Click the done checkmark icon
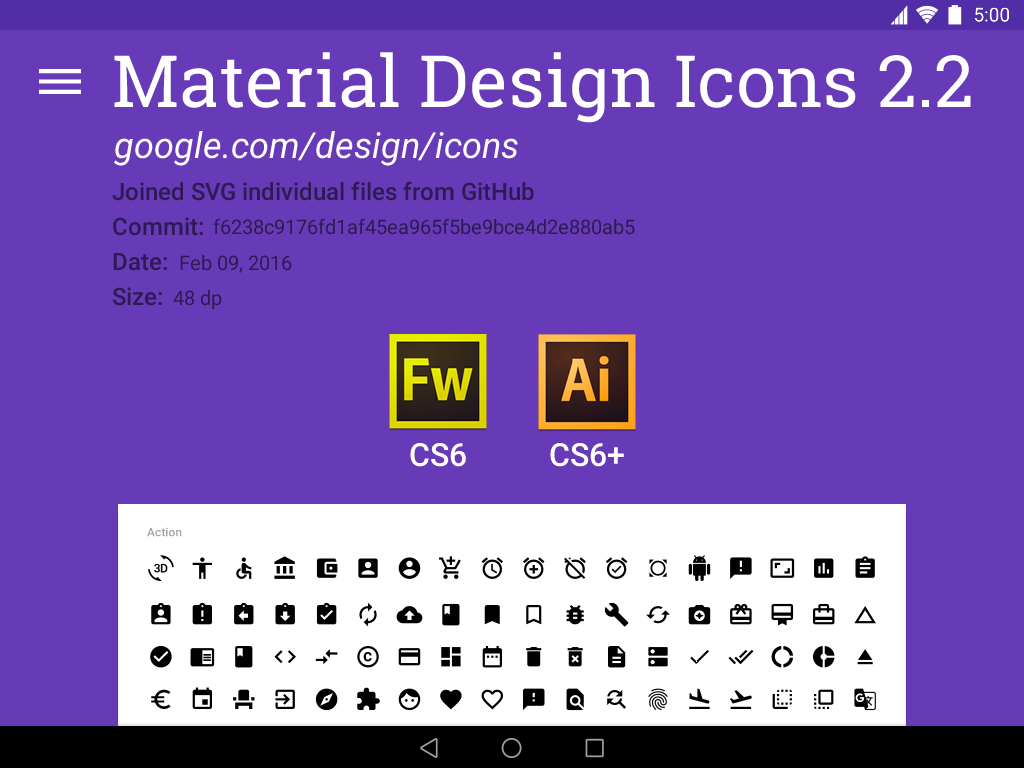The width and height of the screenshot is (1024, 768). pyautogui.click(x=698, y=657)
